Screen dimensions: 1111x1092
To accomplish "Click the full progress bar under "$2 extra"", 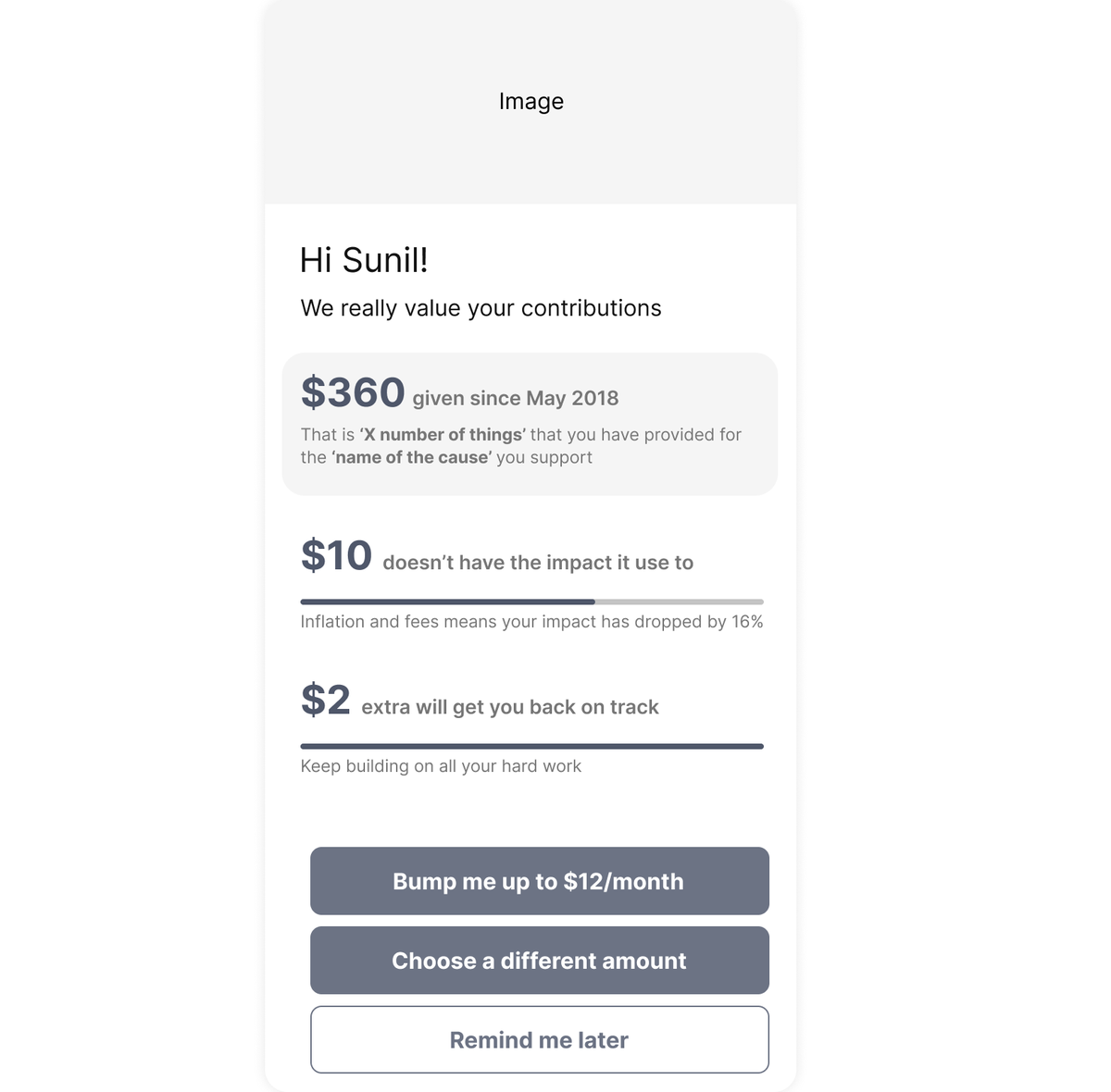I will pos(531,746).
